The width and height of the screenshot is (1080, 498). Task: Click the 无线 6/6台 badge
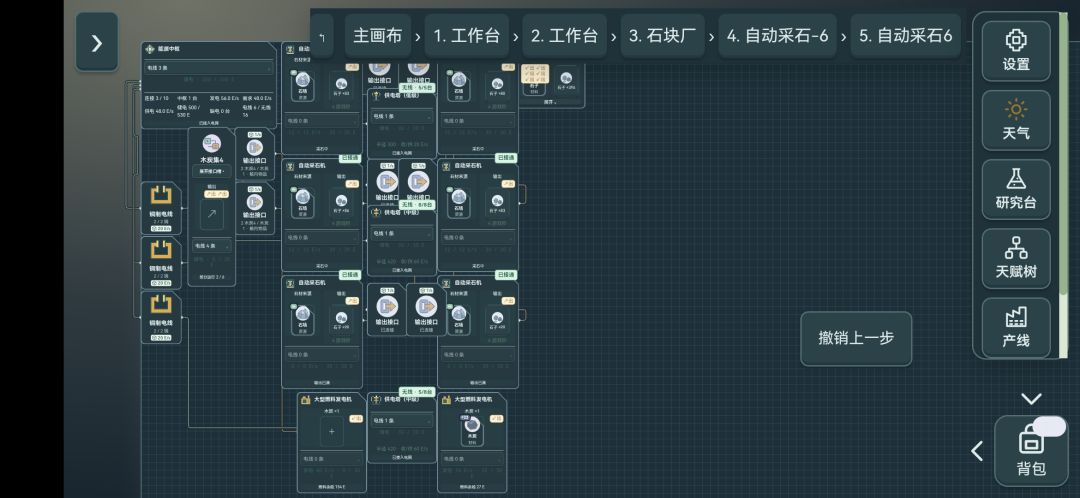[418, 88]
